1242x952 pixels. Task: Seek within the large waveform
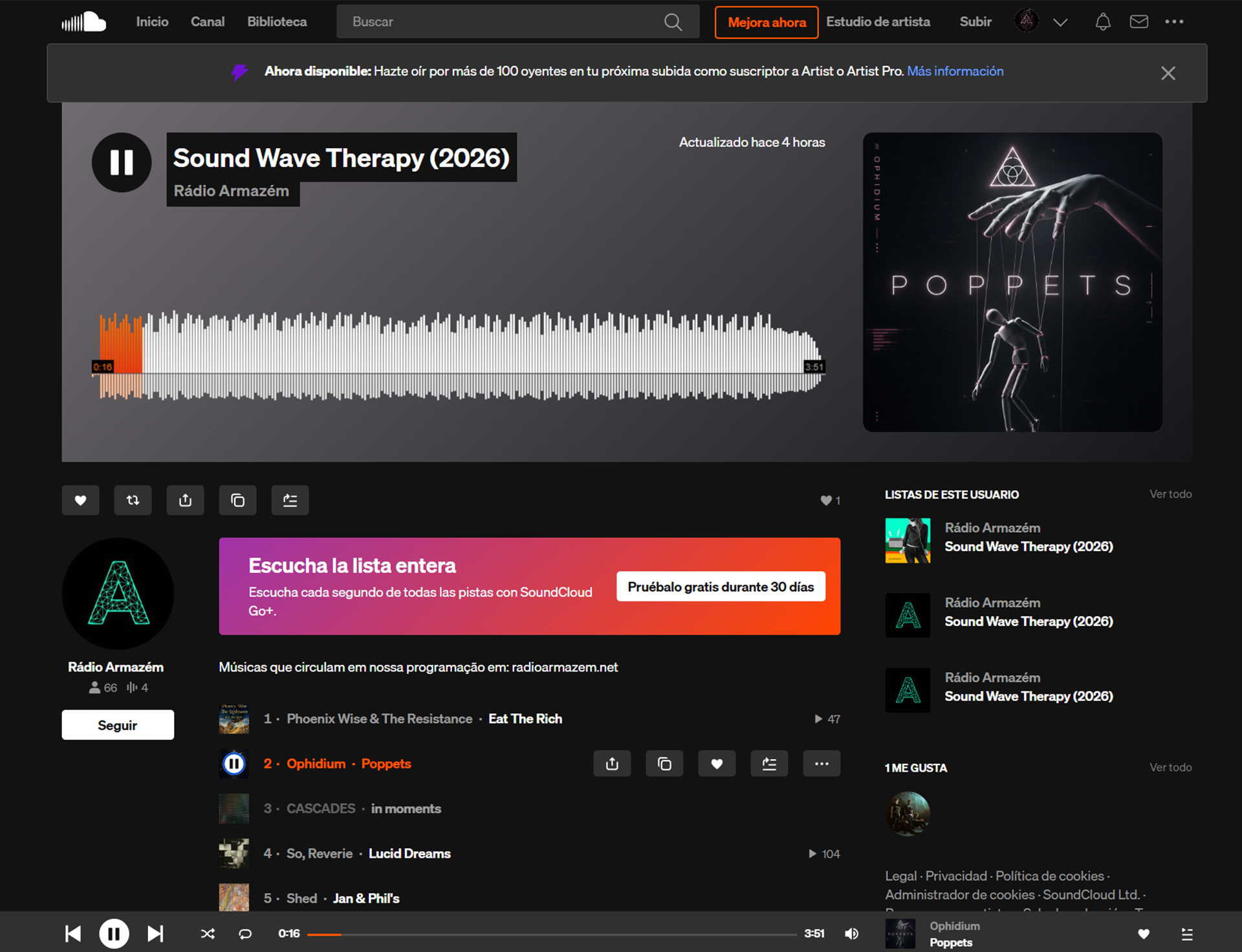(459, 356)
